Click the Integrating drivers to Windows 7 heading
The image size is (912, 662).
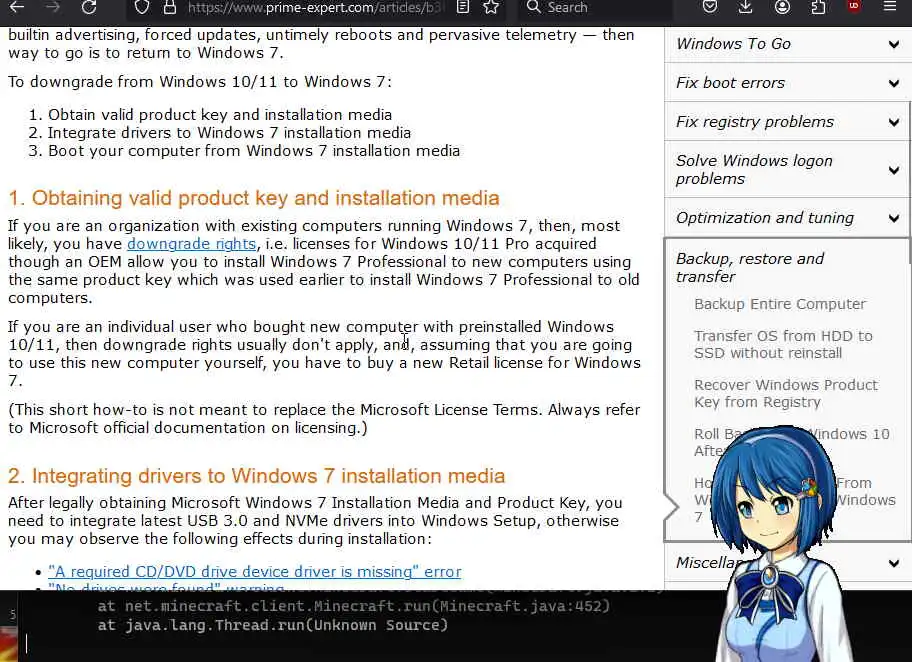point(256,476)
